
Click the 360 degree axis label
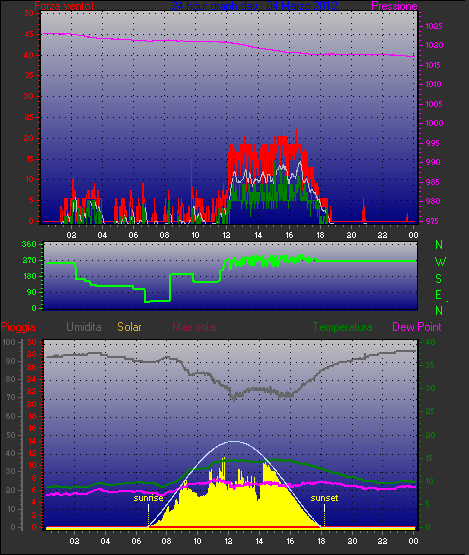[29, 244]
